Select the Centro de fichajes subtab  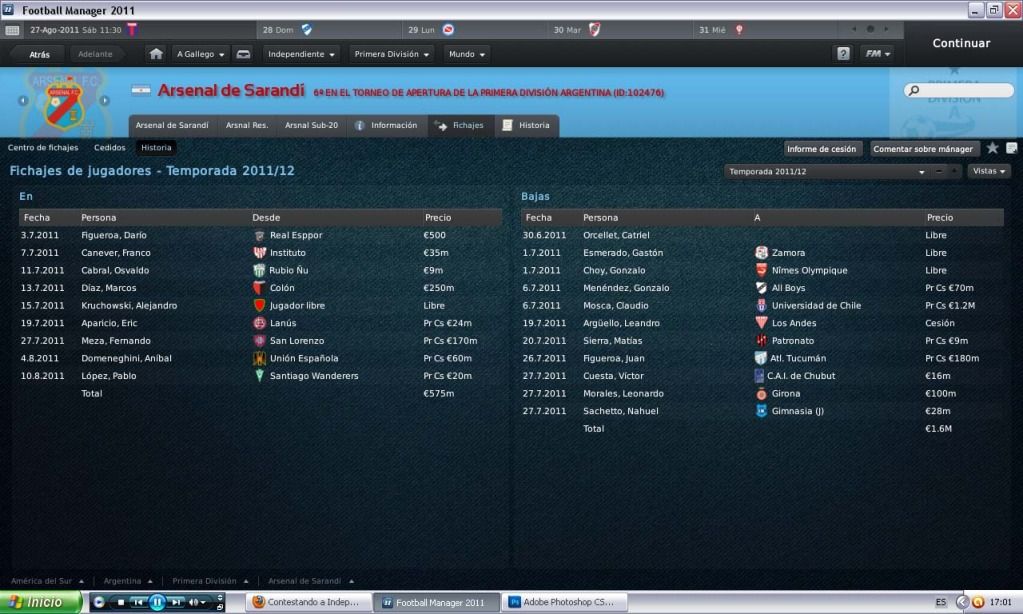(43, 148)
